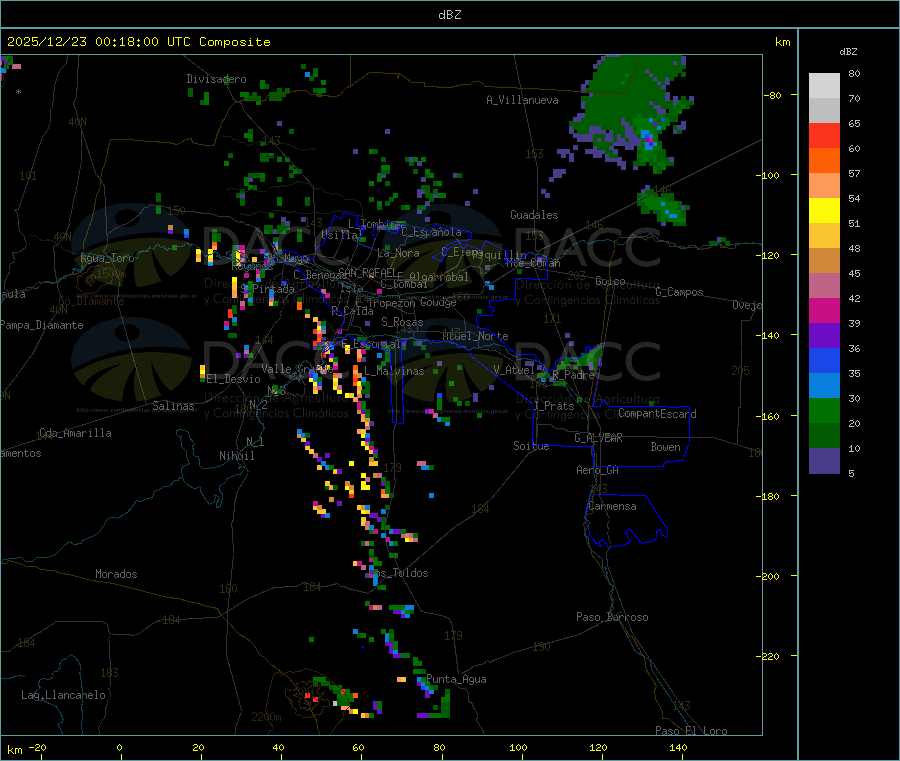Image resolution: width=900 pixels, height=761 pixels.
Task: Click the 100 km horizontal axis label
Action: point(518,747)
